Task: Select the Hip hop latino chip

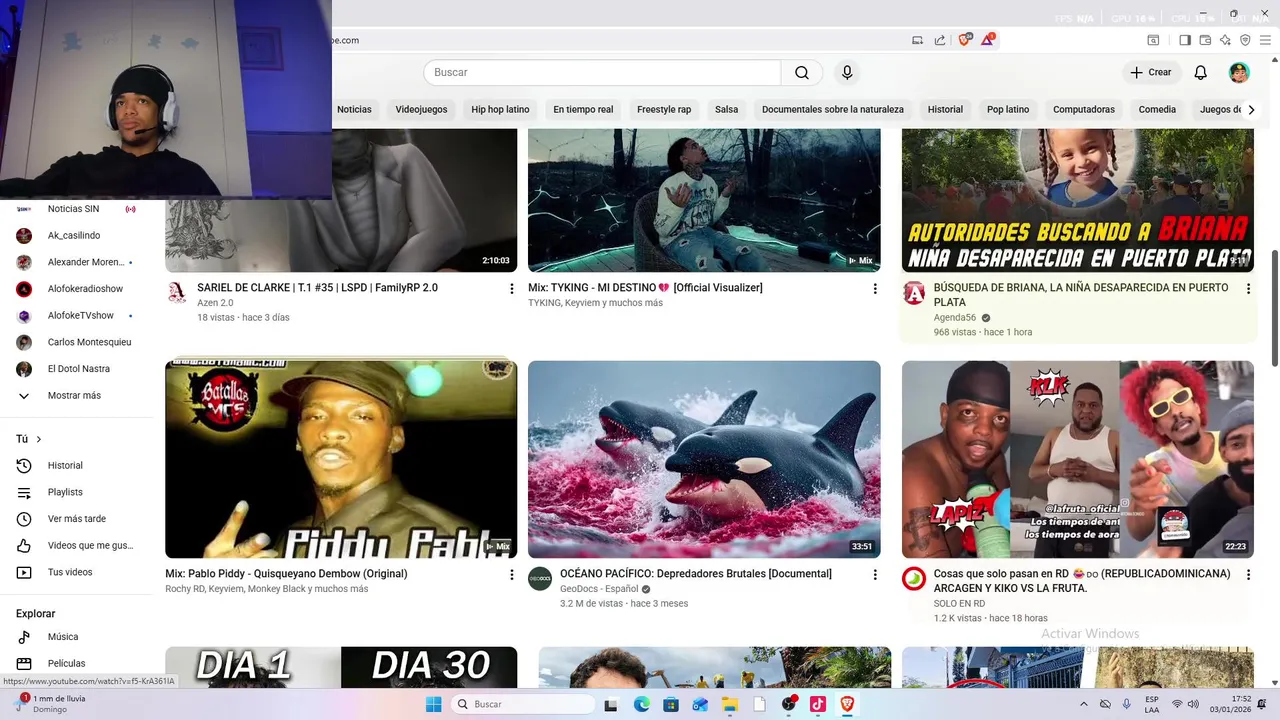Action: 500,109
